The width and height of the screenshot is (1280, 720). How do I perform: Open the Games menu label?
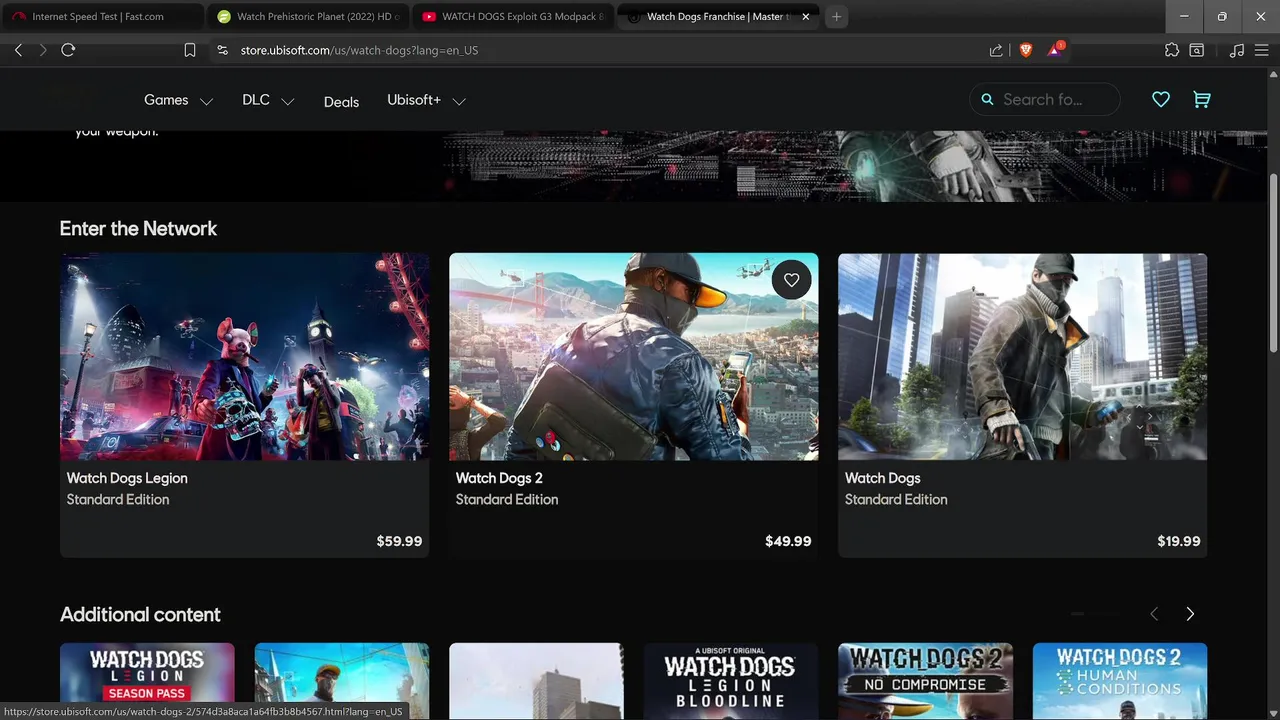point(166,100)
